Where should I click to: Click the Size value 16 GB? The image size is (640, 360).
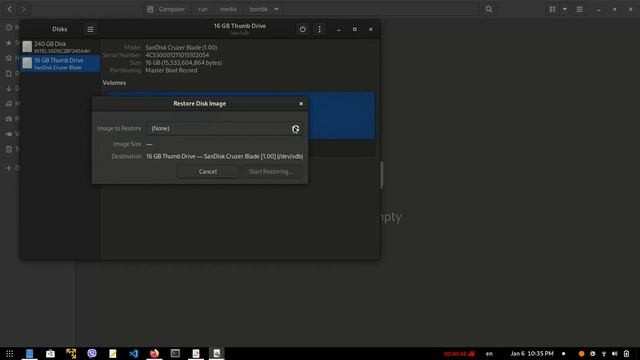coord(184,63)
